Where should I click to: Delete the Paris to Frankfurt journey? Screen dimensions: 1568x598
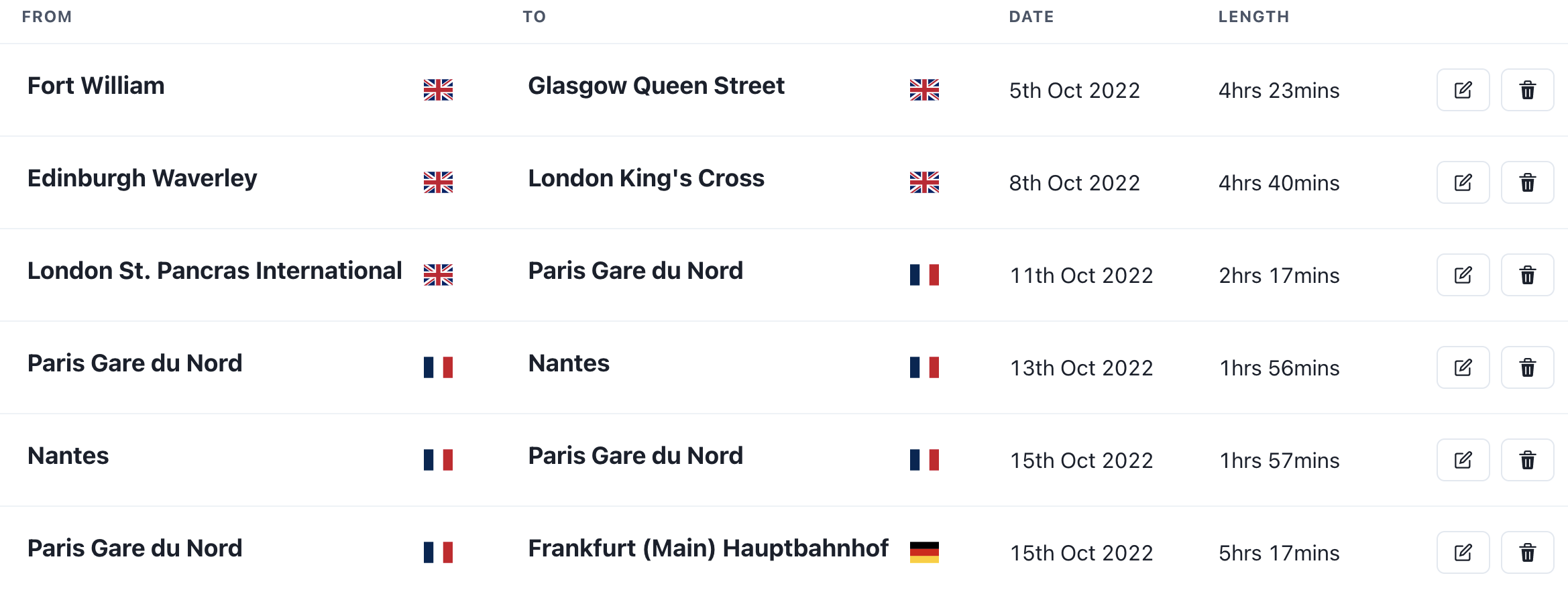coord(1527,552)
